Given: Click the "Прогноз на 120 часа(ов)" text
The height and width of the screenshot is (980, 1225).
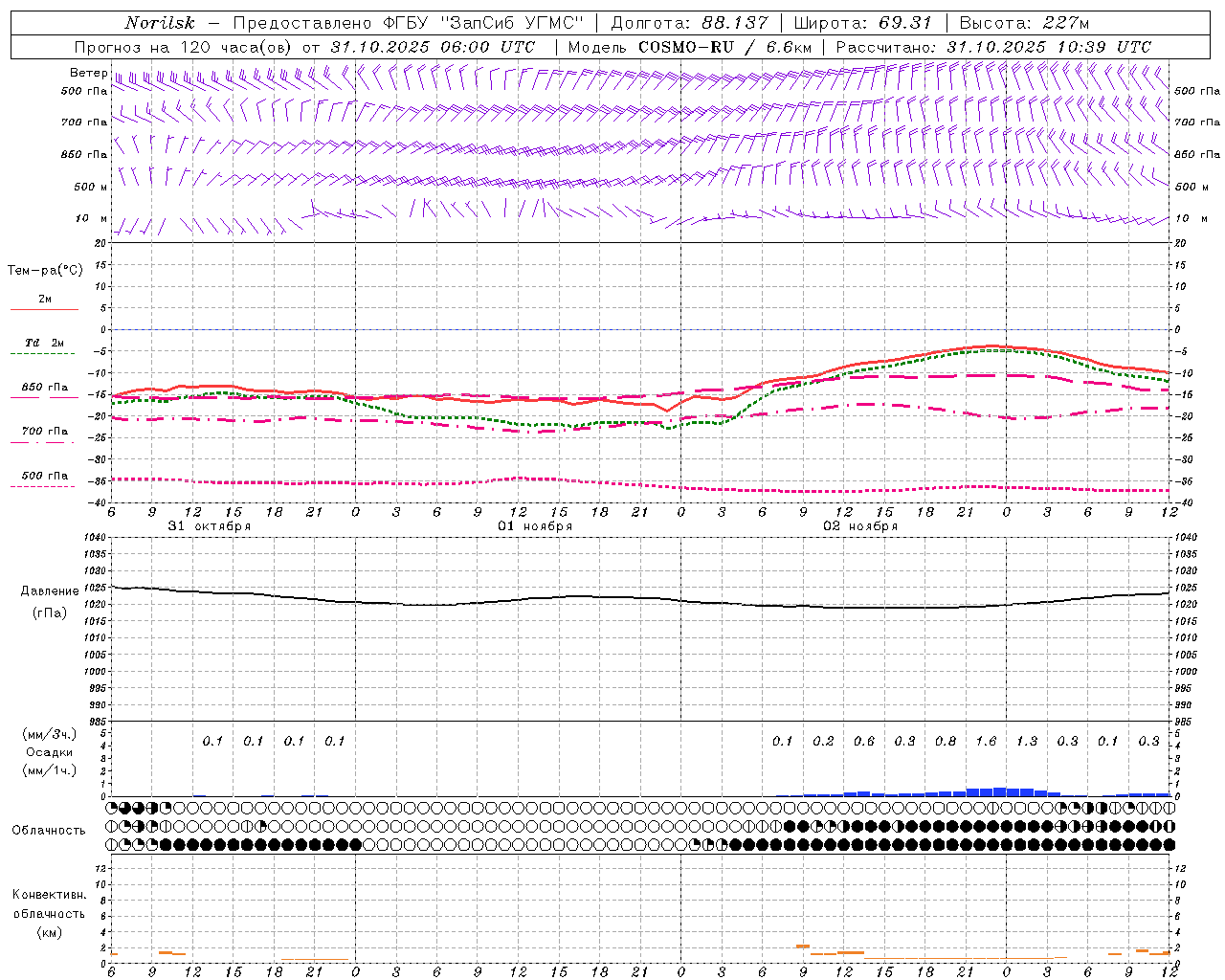Looking at the screenshot, I should point(185,47).
